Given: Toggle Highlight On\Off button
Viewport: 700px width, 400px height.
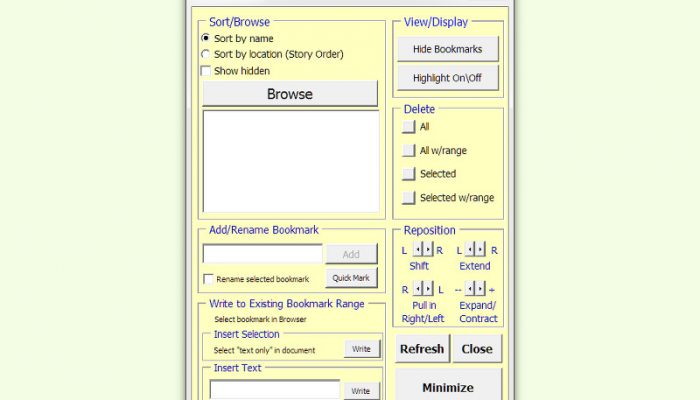Looking at the screenshot, I should (448, 78).
